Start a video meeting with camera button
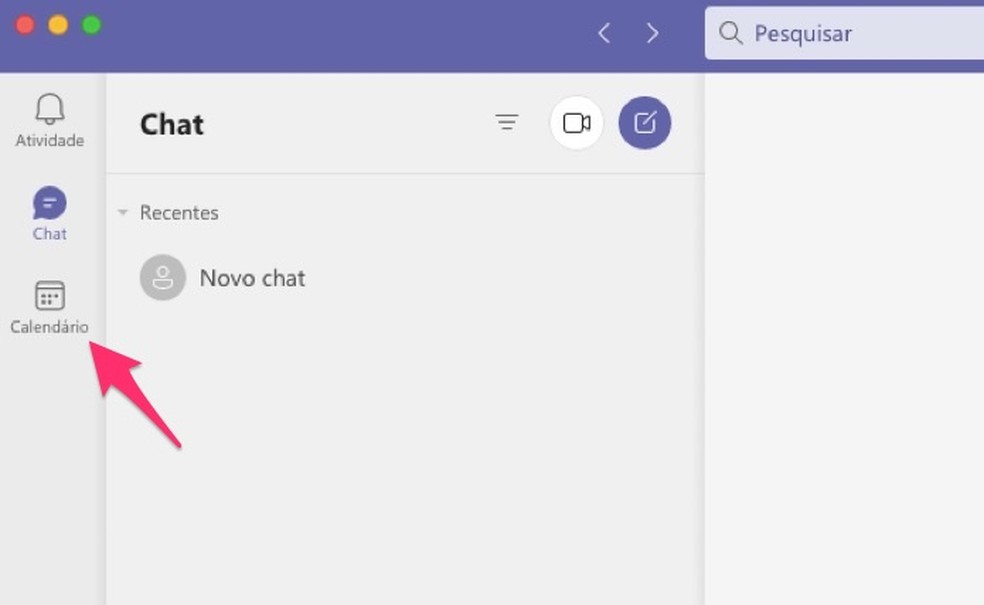The height and width of the screenshot is (605, 984). (x=576, y=123)
